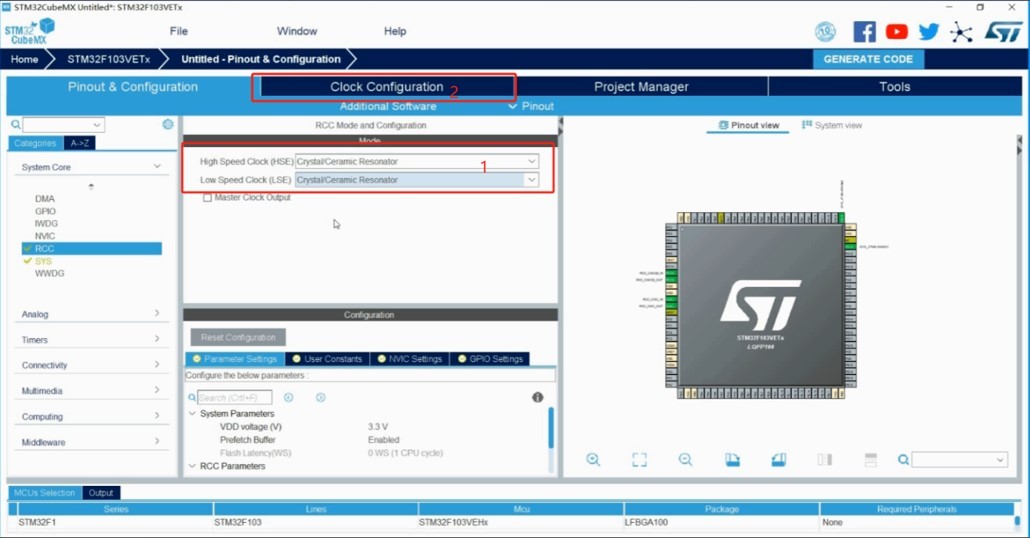
Task: Rotate chip clockwise icon in pinout toolbar
Action: (732, 460)
